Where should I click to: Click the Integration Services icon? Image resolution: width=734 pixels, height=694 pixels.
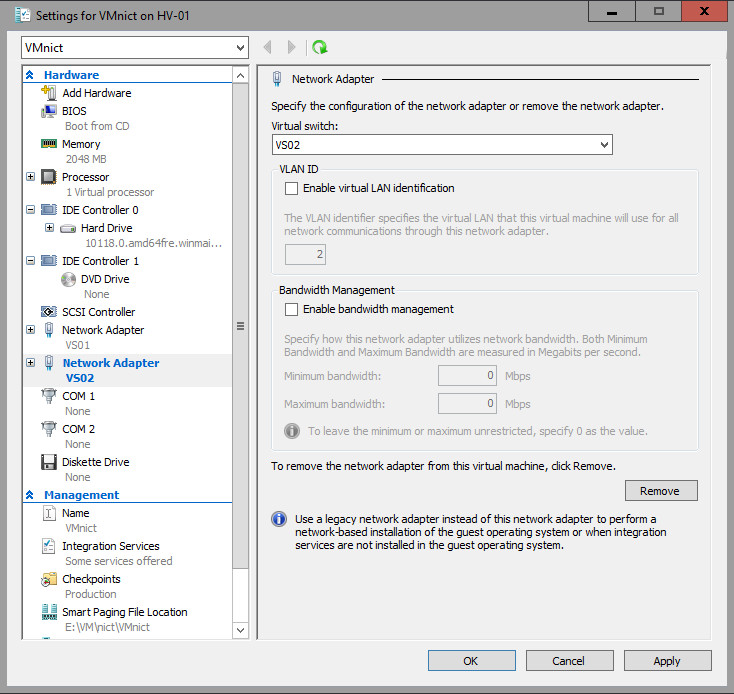coord(49,546)
